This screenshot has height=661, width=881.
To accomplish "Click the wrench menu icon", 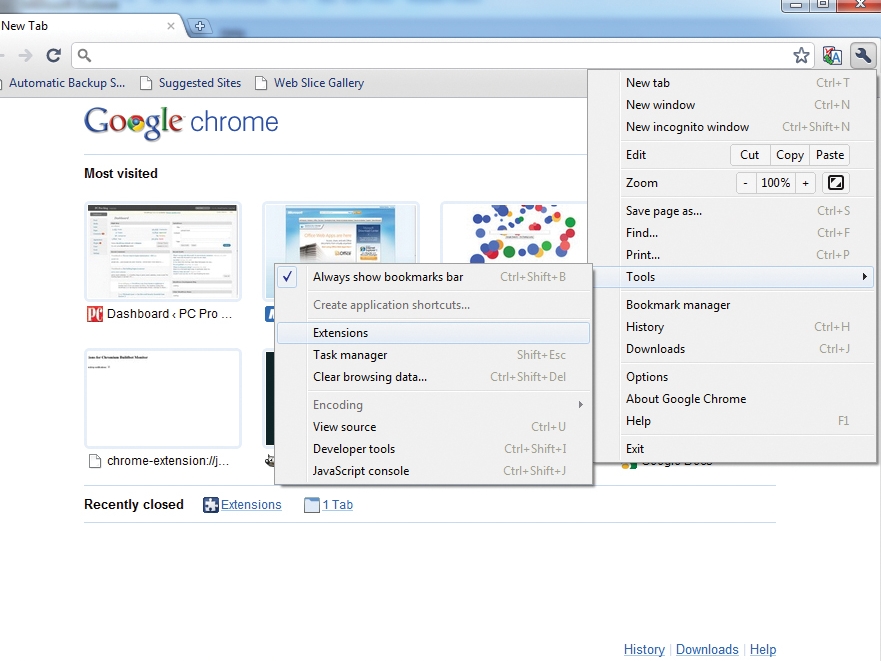I will coord(862,55).
